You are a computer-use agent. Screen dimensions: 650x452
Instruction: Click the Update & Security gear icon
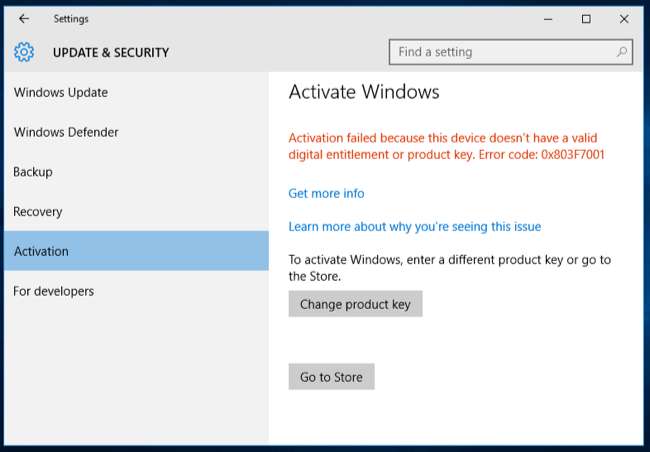coord(24,52)
